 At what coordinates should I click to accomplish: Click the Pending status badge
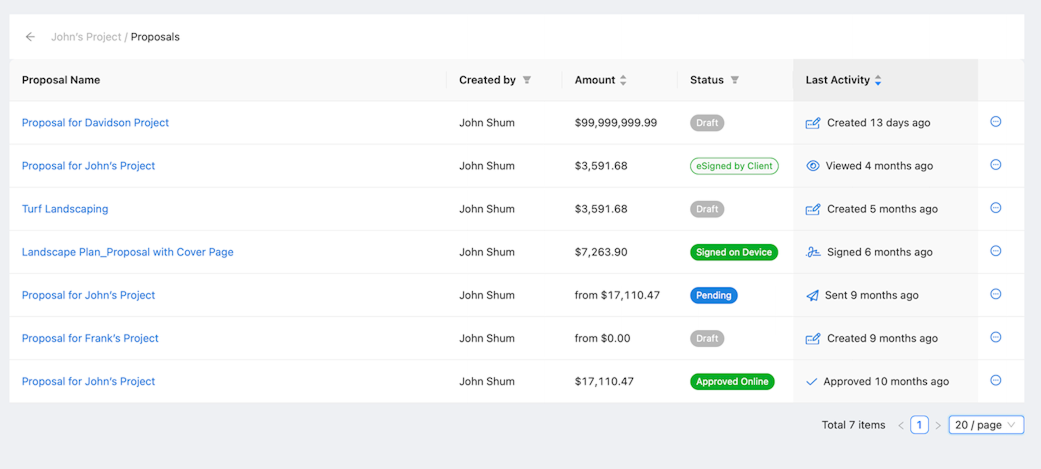714,296
